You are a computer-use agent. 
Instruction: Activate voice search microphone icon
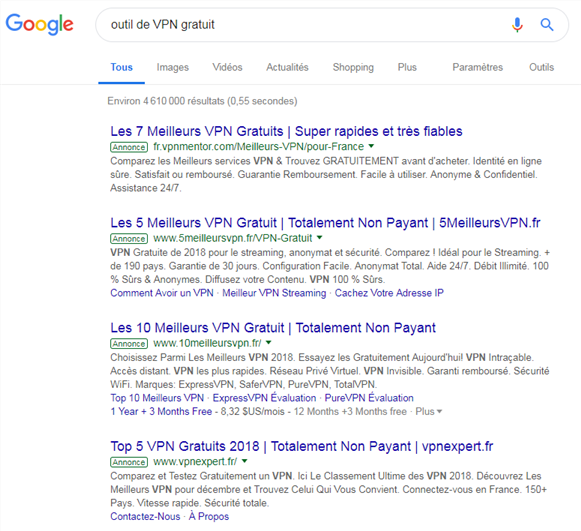(517, 25)
